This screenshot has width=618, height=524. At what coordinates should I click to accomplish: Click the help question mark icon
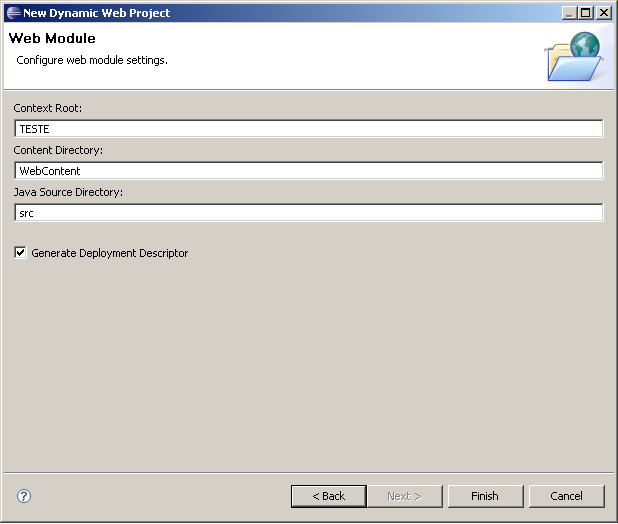click(24, 496)
